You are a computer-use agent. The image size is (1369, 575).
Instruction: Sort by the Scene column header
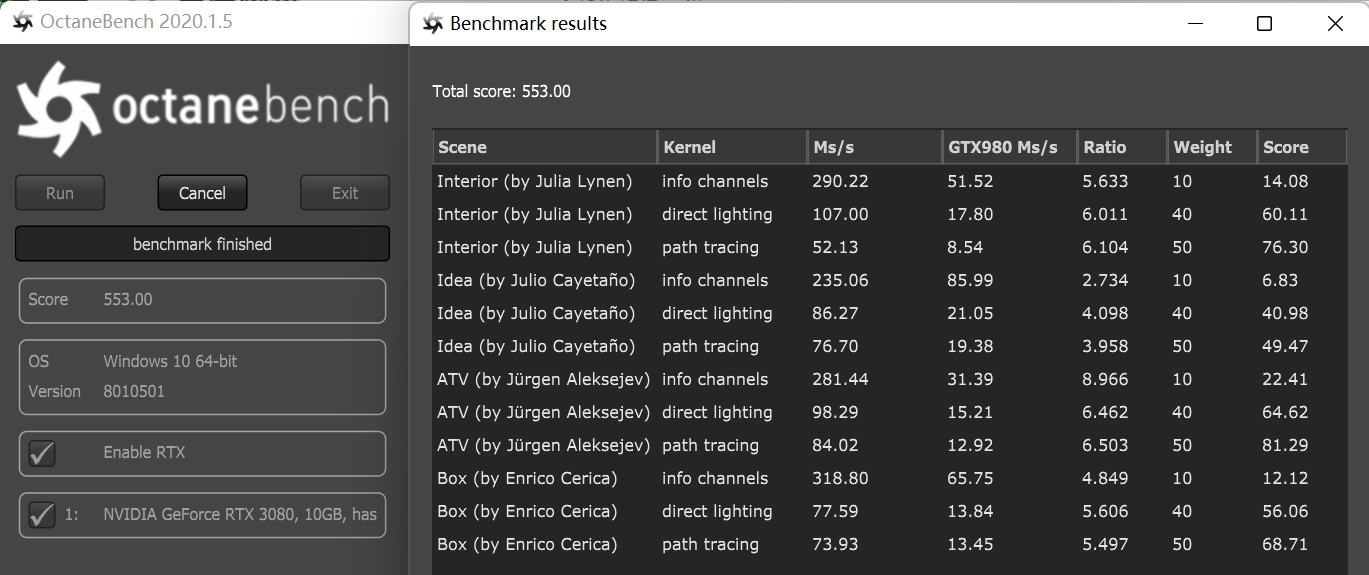pos(544,147)
